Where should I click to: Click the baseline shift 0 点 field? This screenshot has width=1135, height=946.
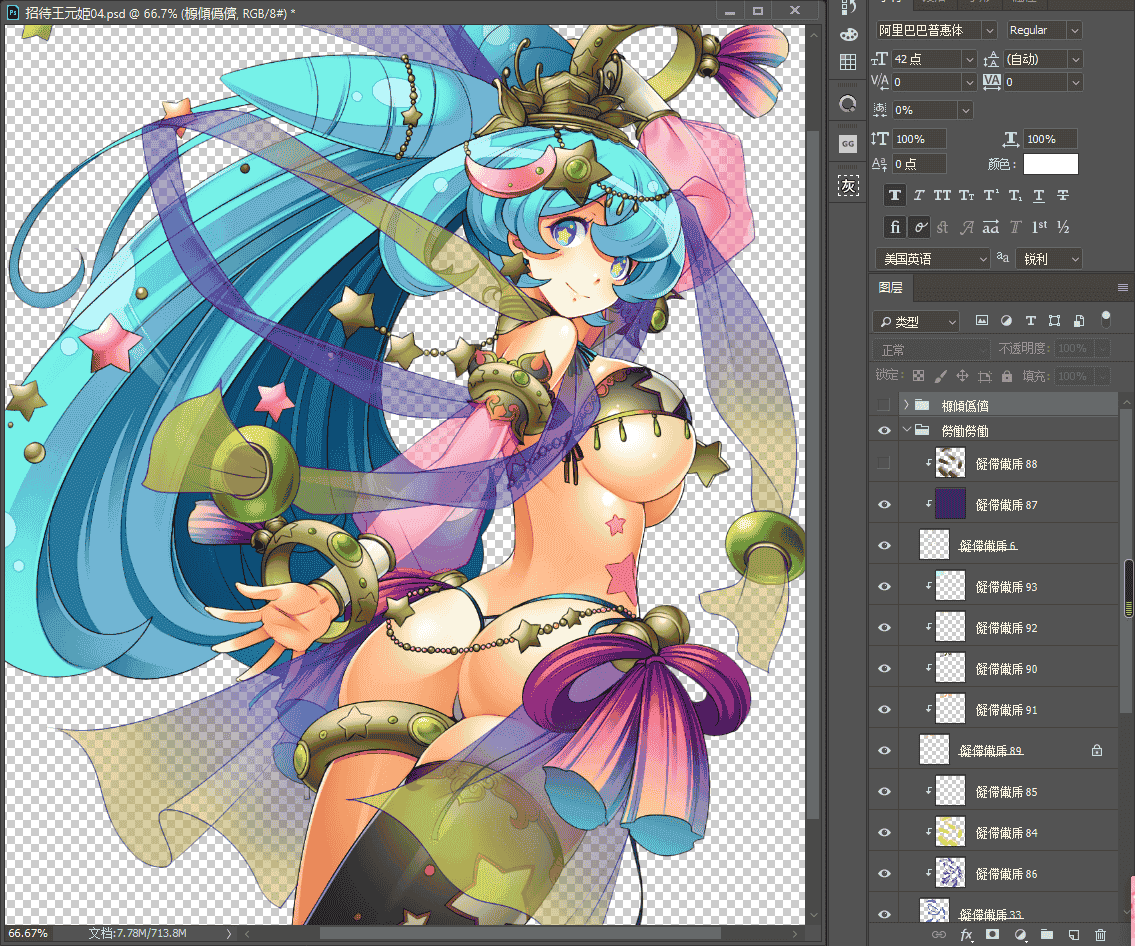[919, 164]
